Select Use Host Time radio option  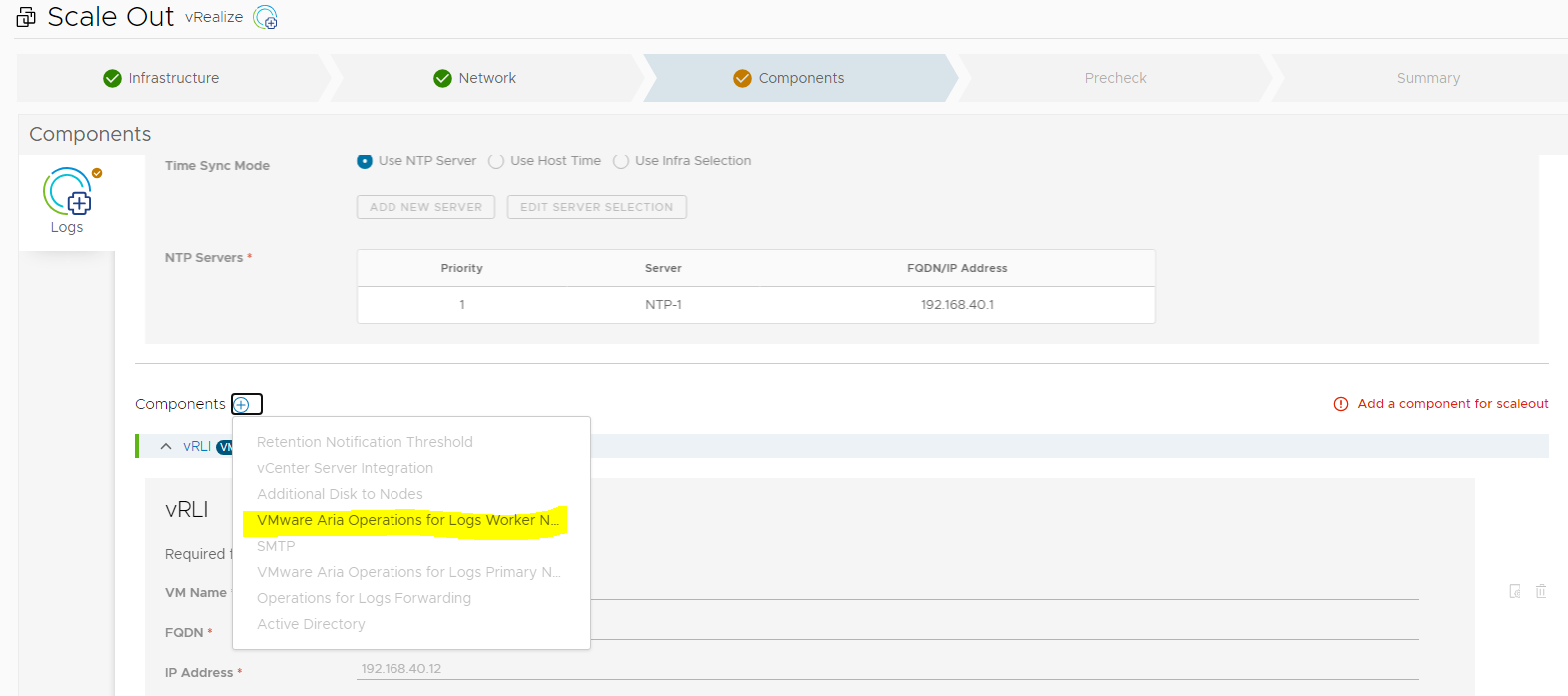496,161
